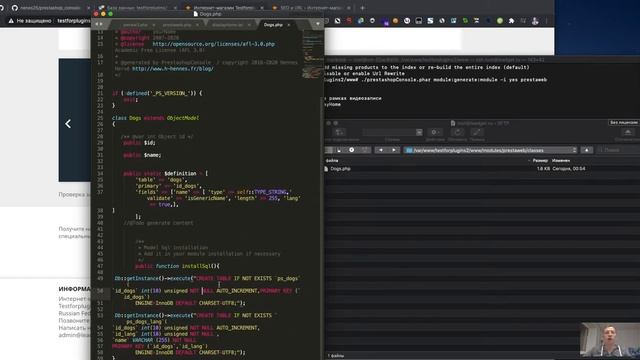
Task: Go to previous tab with left arrow in Sublime
Action: tap(97, 24)
